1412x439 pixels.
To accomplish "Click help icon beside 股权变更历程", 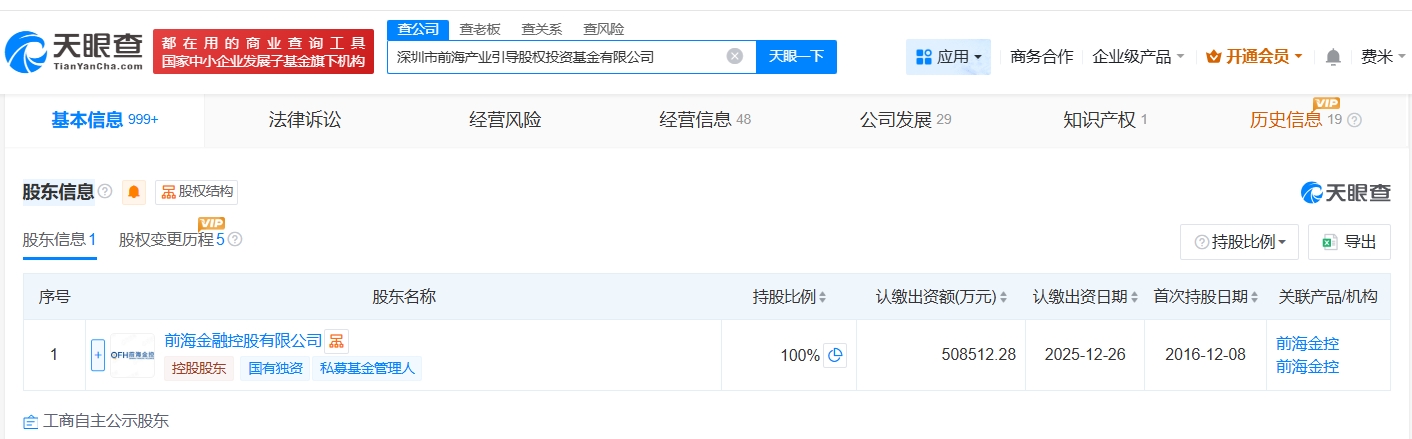I will click(x=235, y=240).
